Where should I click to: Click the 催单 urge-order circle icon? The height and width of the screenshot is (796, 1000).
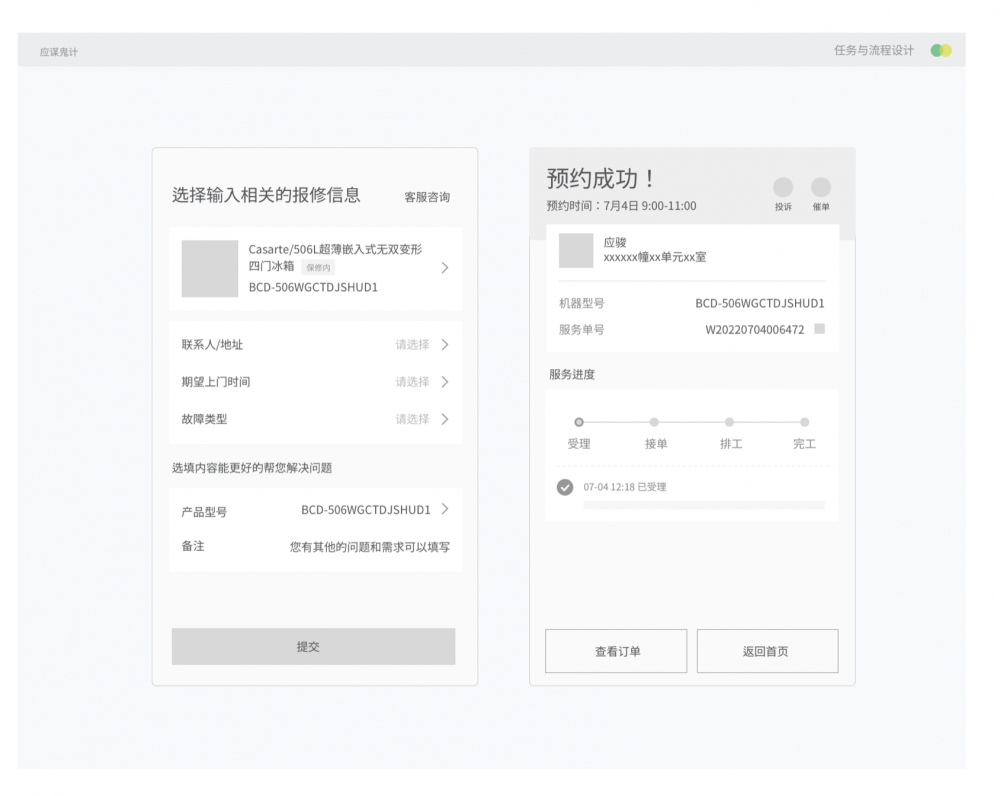pos(820,188)
